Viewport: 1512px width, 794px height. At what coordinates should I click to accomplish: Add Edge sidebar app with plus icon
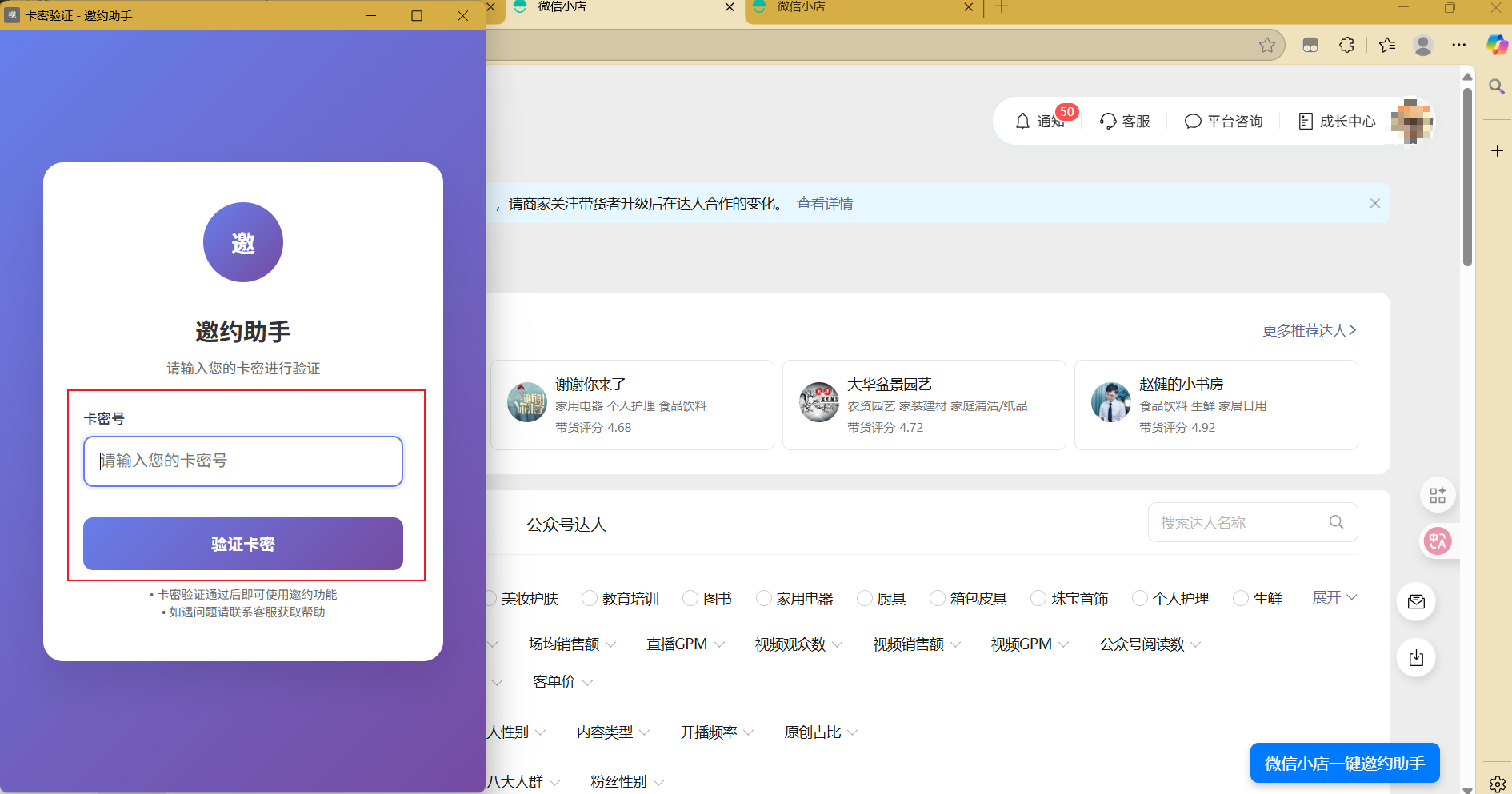(x=1497, y=150)
